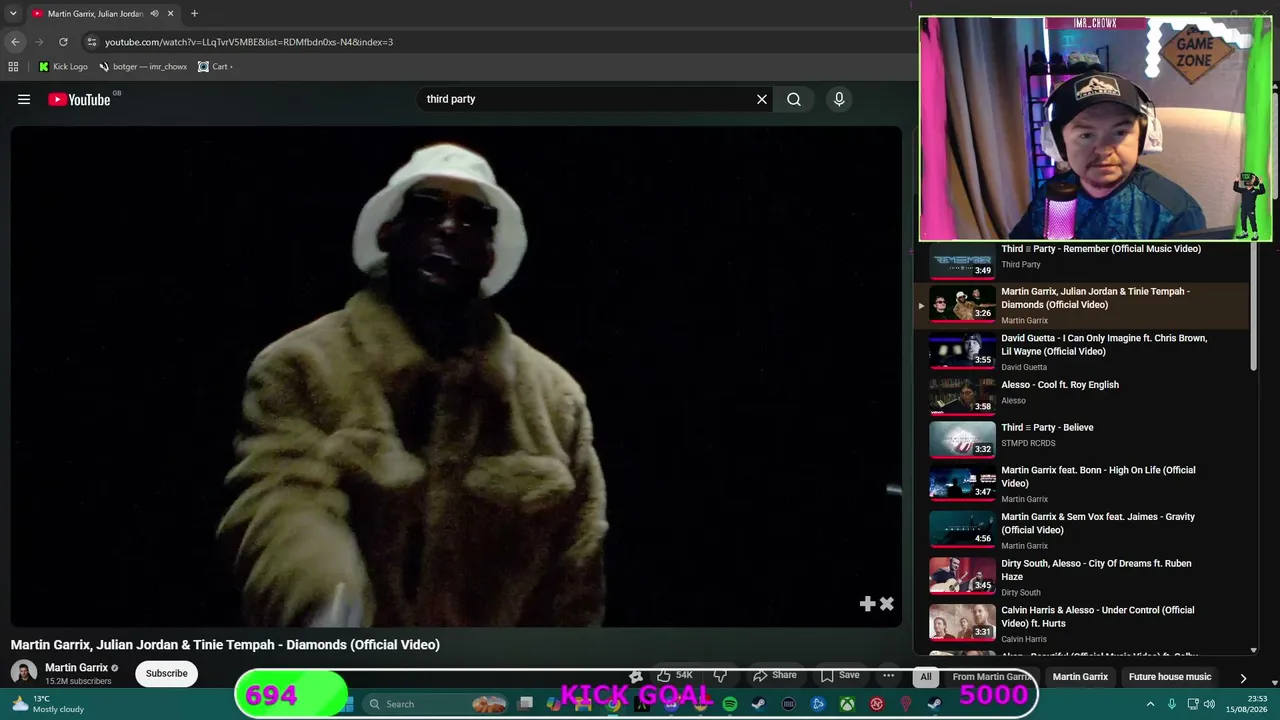
Task: Open Spotify from the taskbar
Action: click(x=730, y=704)
